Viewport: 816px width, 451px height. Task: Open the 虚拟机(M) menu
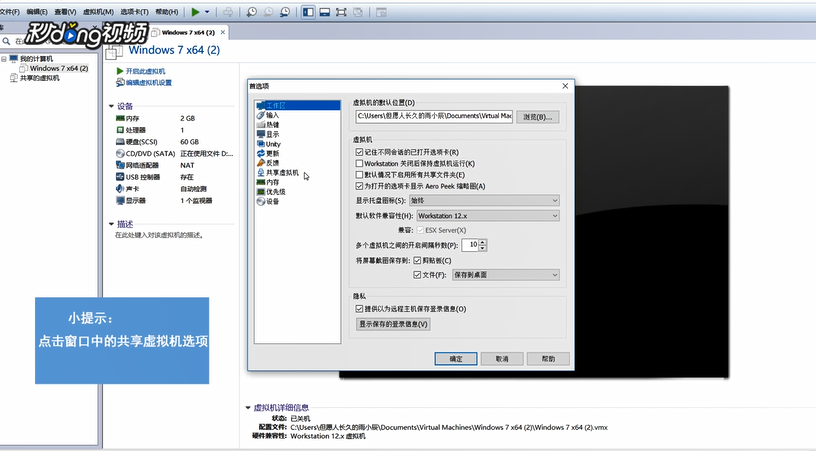pyautogui.click(x=98, y=11)
